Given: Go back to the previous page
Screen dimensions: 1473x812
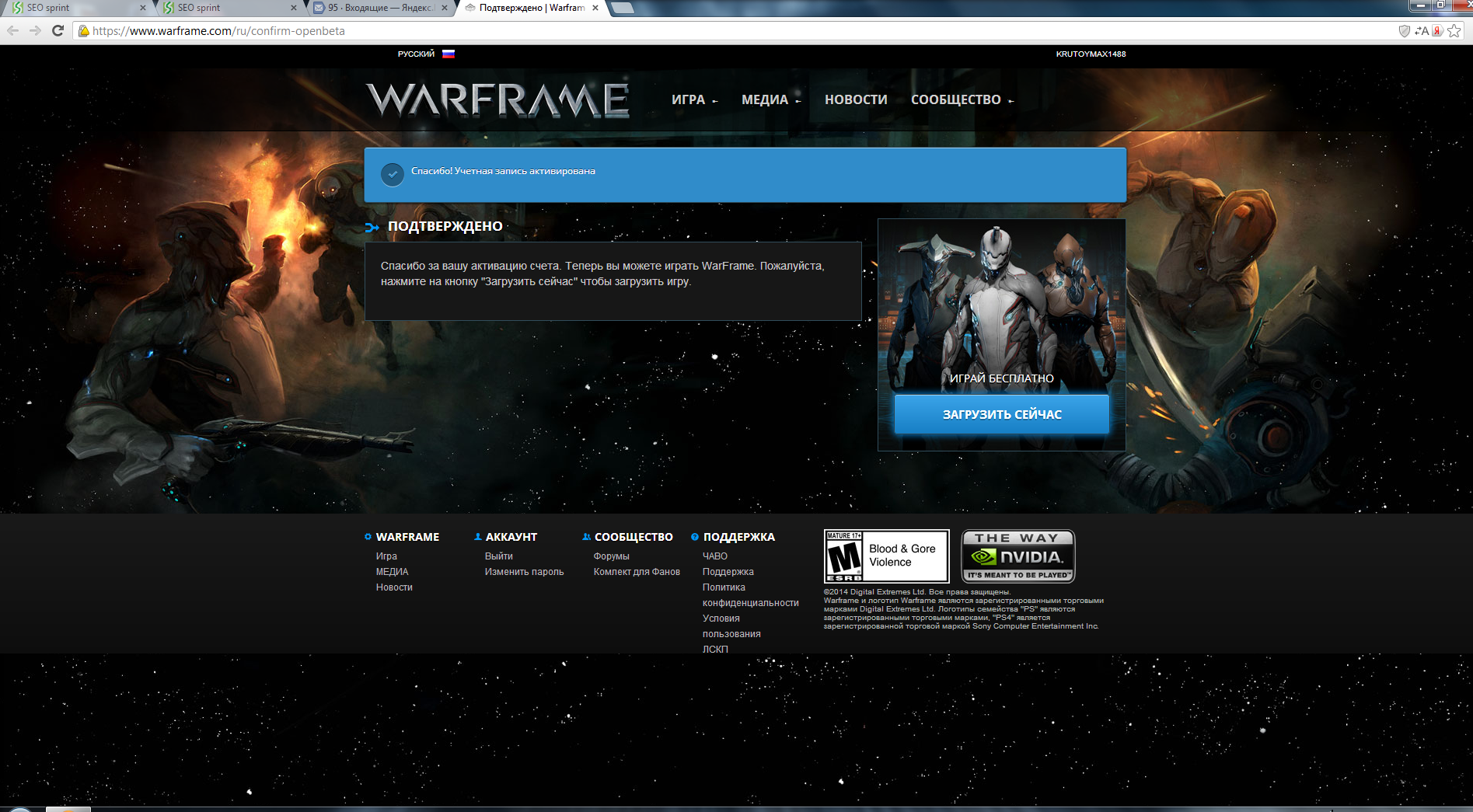Looking at the screenshot, I should pyautogui.click(x=13, y=31).
